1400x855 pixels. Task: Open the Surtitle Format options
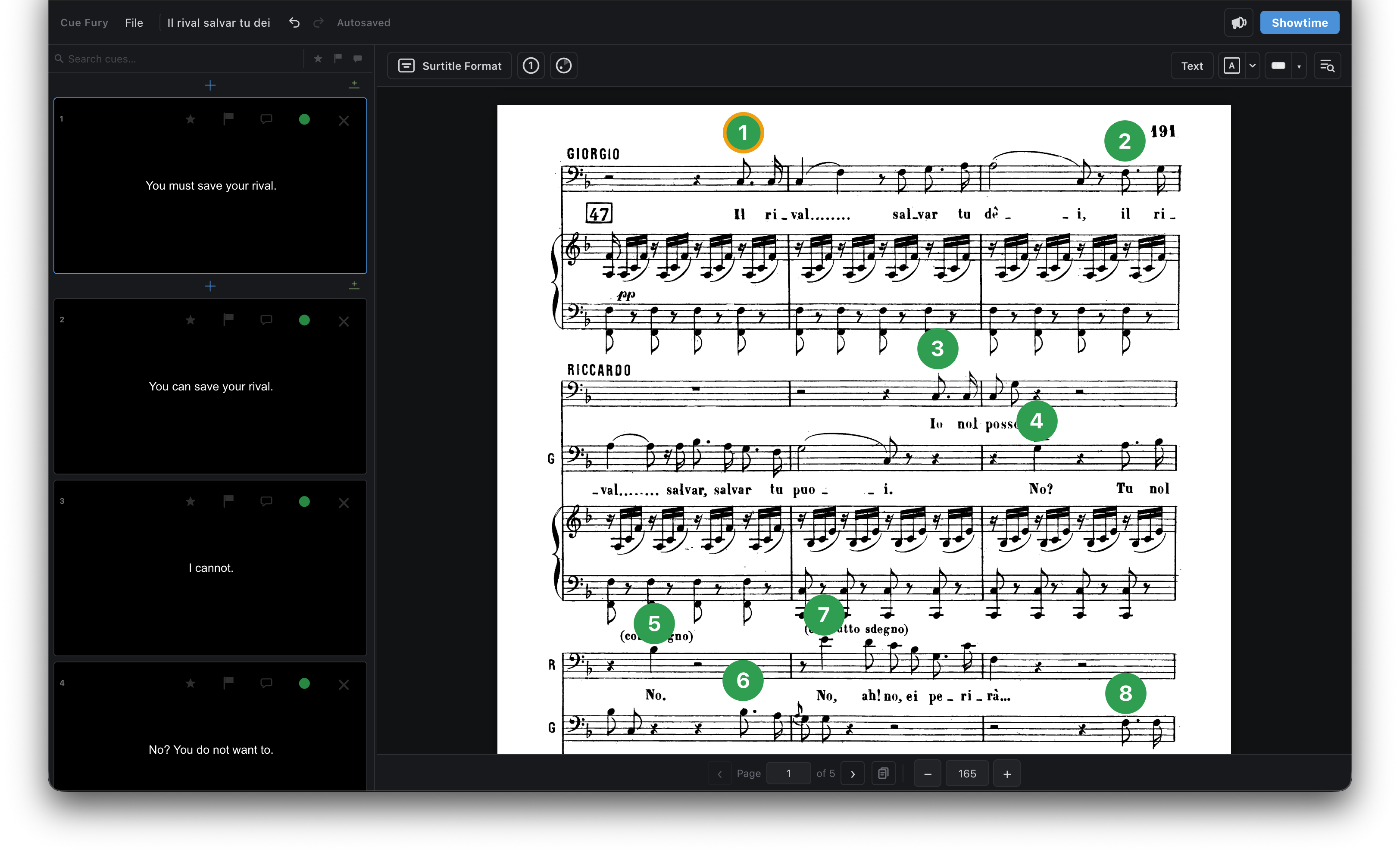(450, 66)
